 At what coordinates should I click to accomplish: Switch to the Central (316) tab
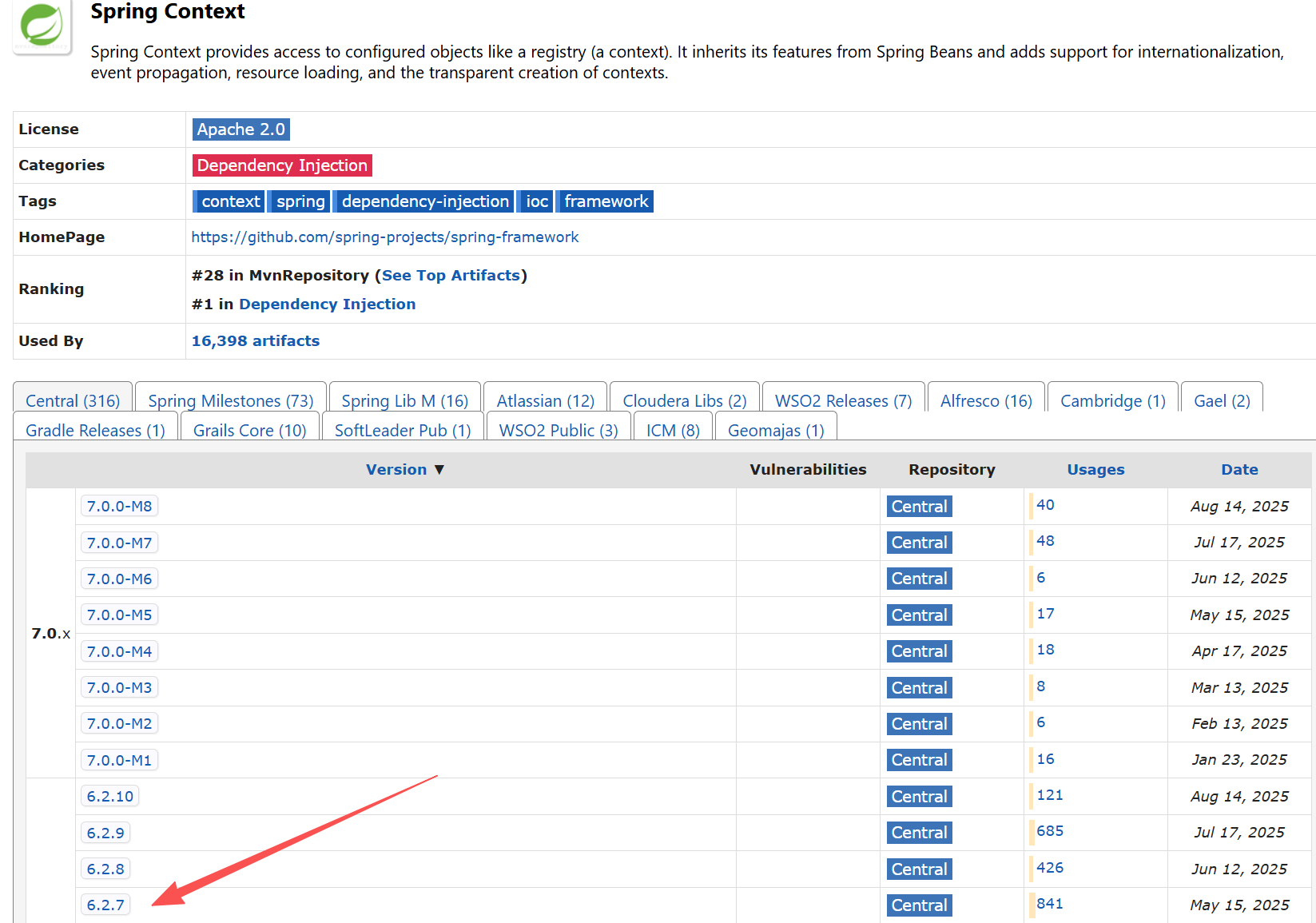point(73,400)
